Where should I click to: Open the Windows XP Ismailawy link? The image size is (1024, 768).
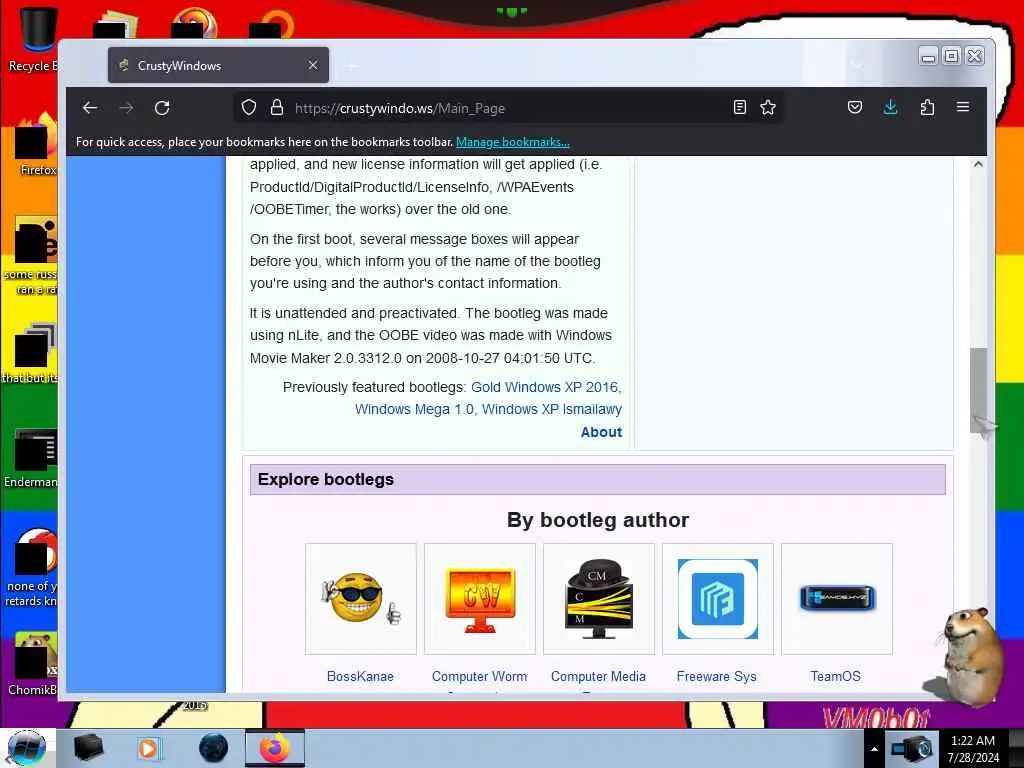[552, 409]
